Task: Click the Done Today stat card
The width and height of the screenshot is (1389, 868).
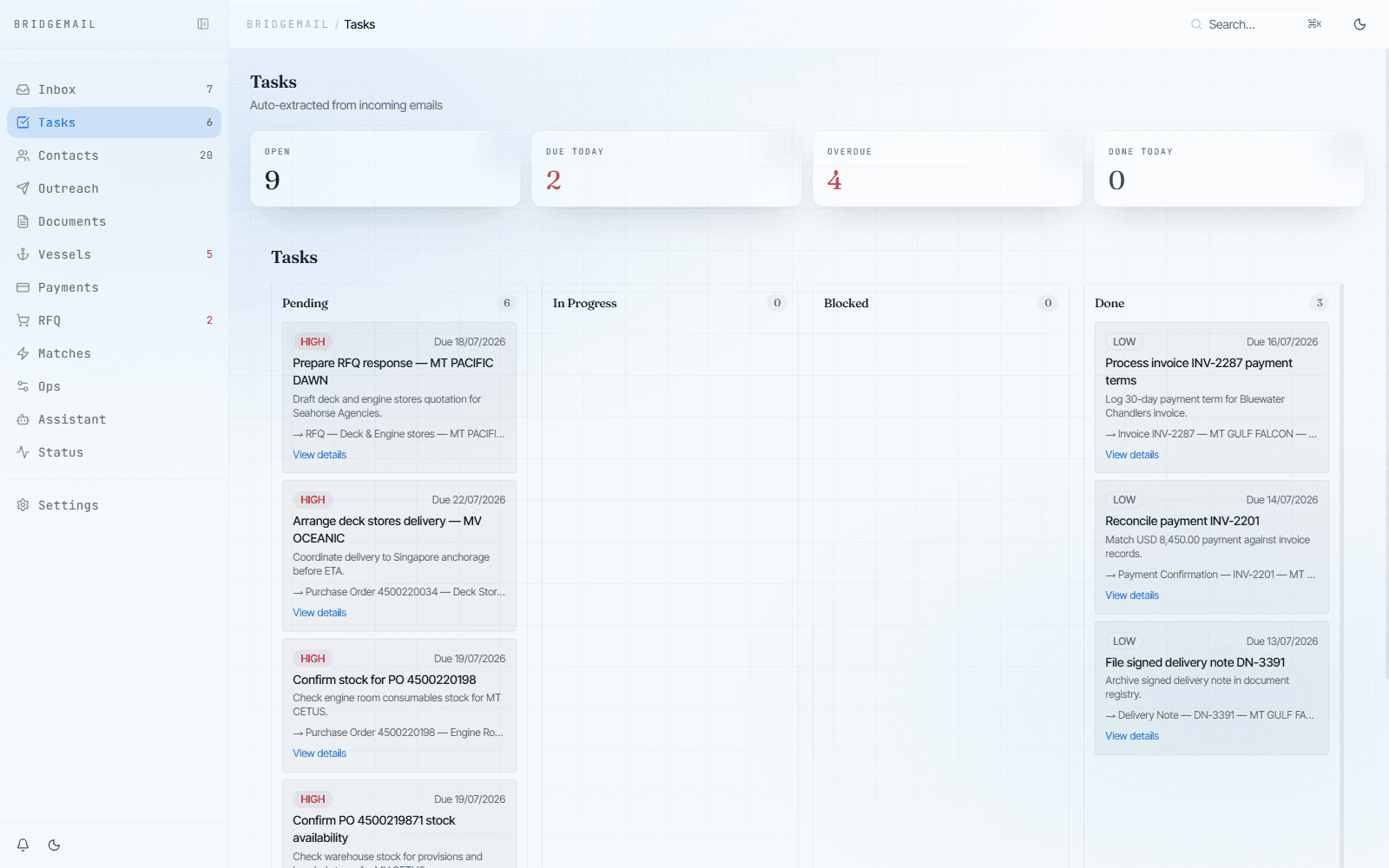Action: (1229, 168)
